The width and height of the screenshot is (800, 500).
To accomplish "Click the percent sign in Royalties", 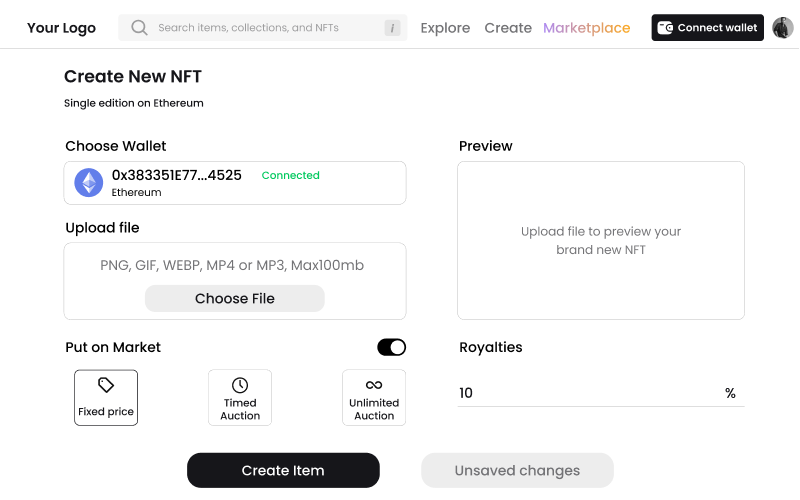I will 730,393.
